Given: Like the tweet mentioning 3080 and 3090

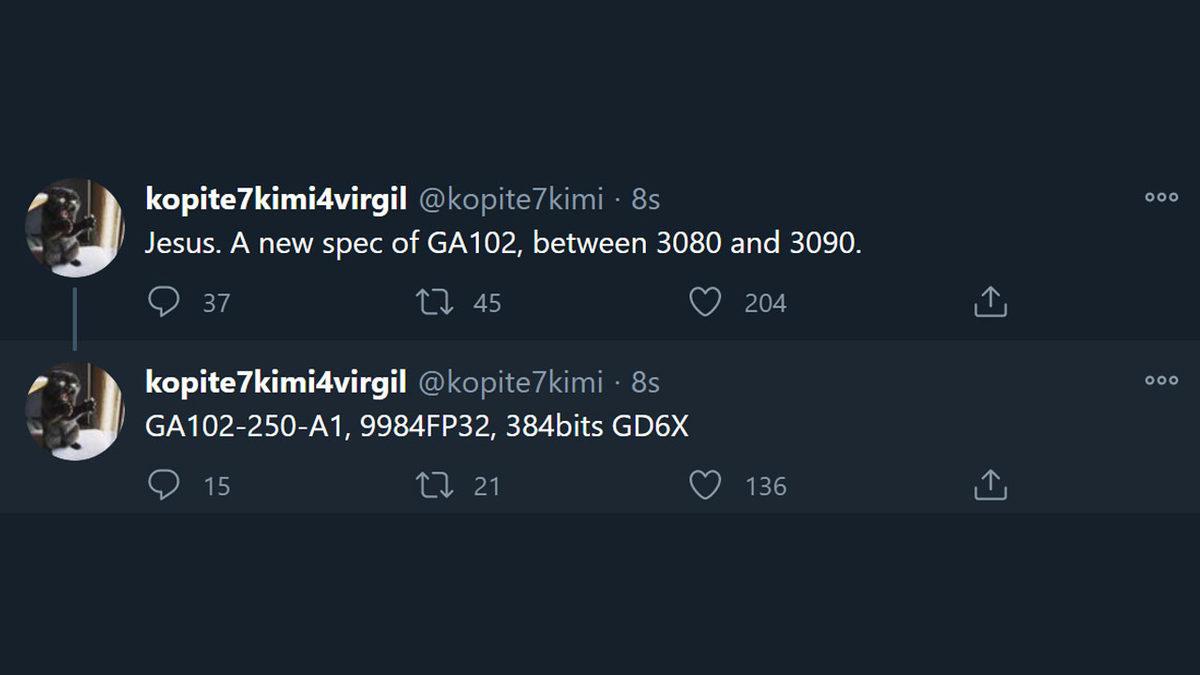Looking at the screenshot, I should point(706,301).
